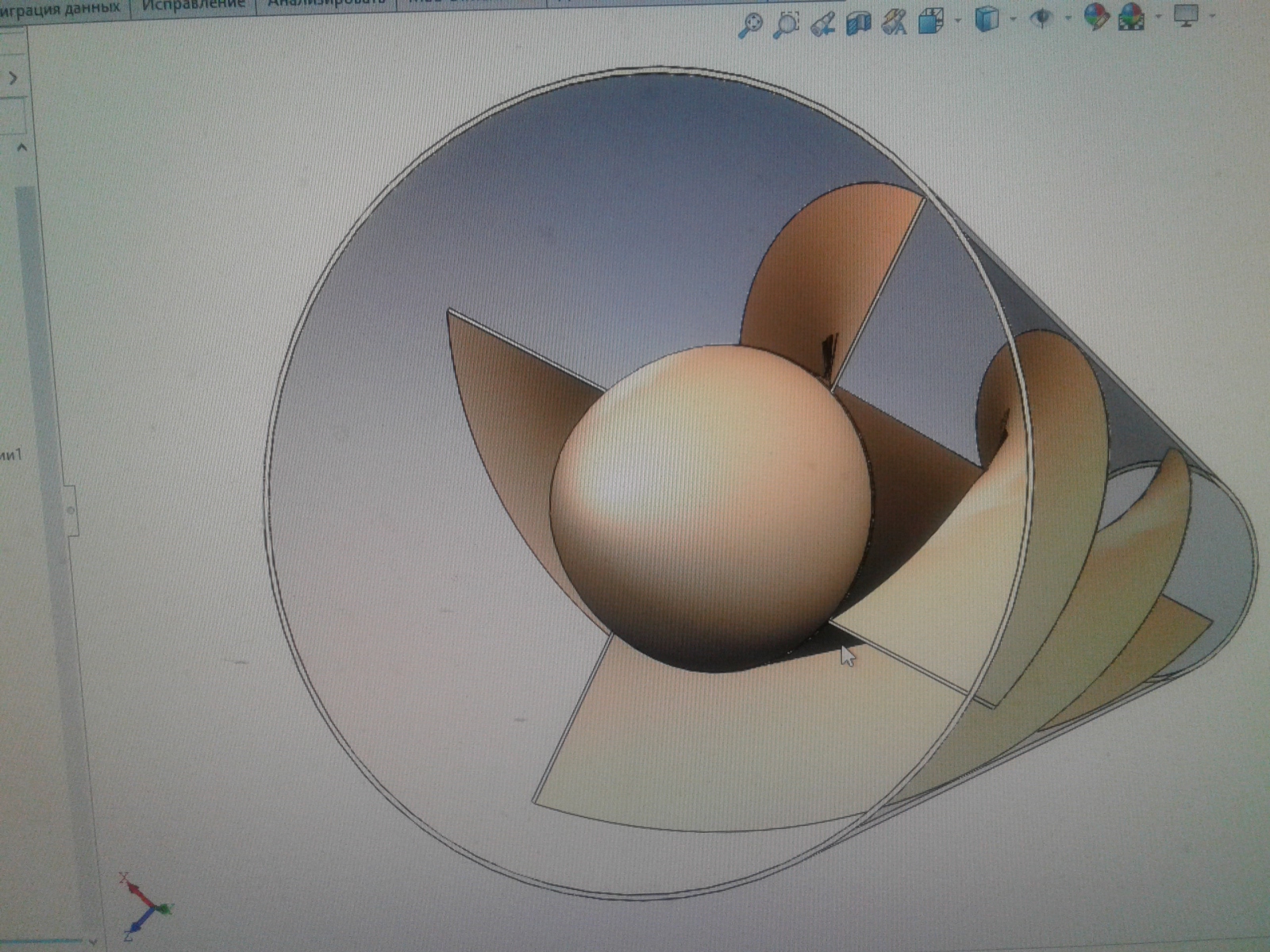The image size is (1270, 952).
Task: Click the Apply Scene icon
Action: [x=1131, y=16]
